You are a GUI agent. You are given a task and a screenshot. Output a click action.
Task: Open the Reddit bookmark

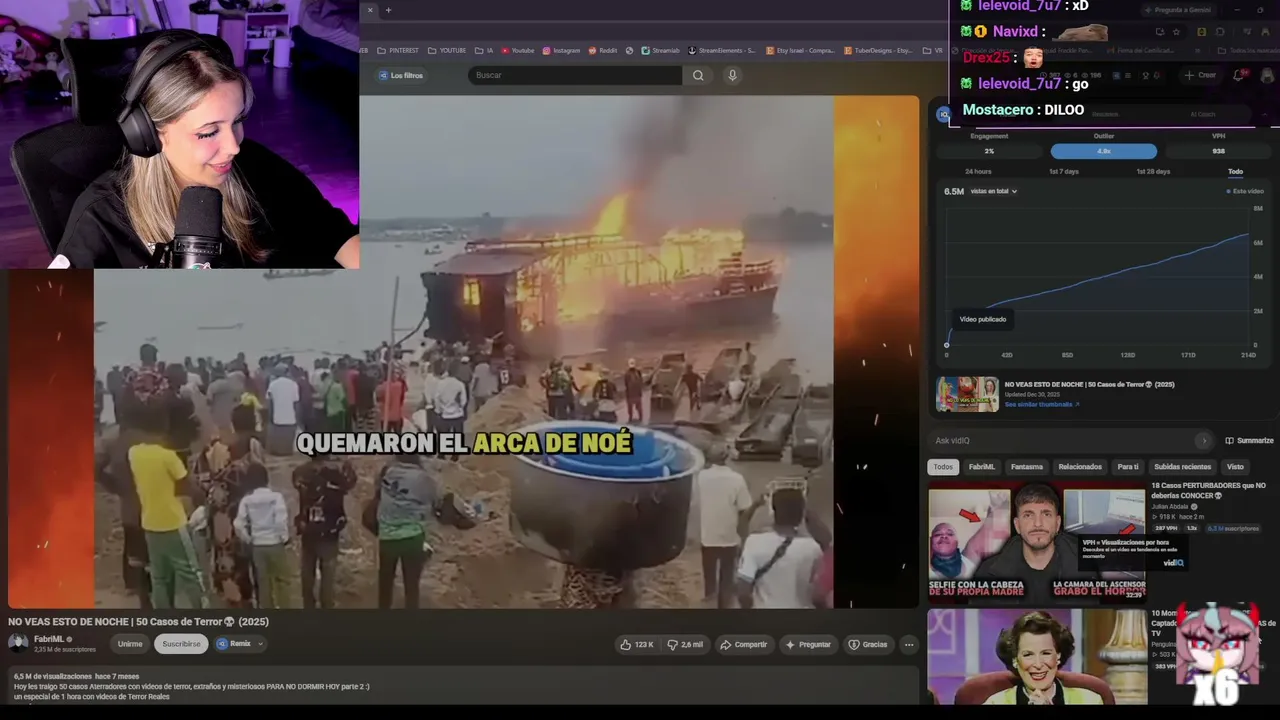click(x=603, y=50)
